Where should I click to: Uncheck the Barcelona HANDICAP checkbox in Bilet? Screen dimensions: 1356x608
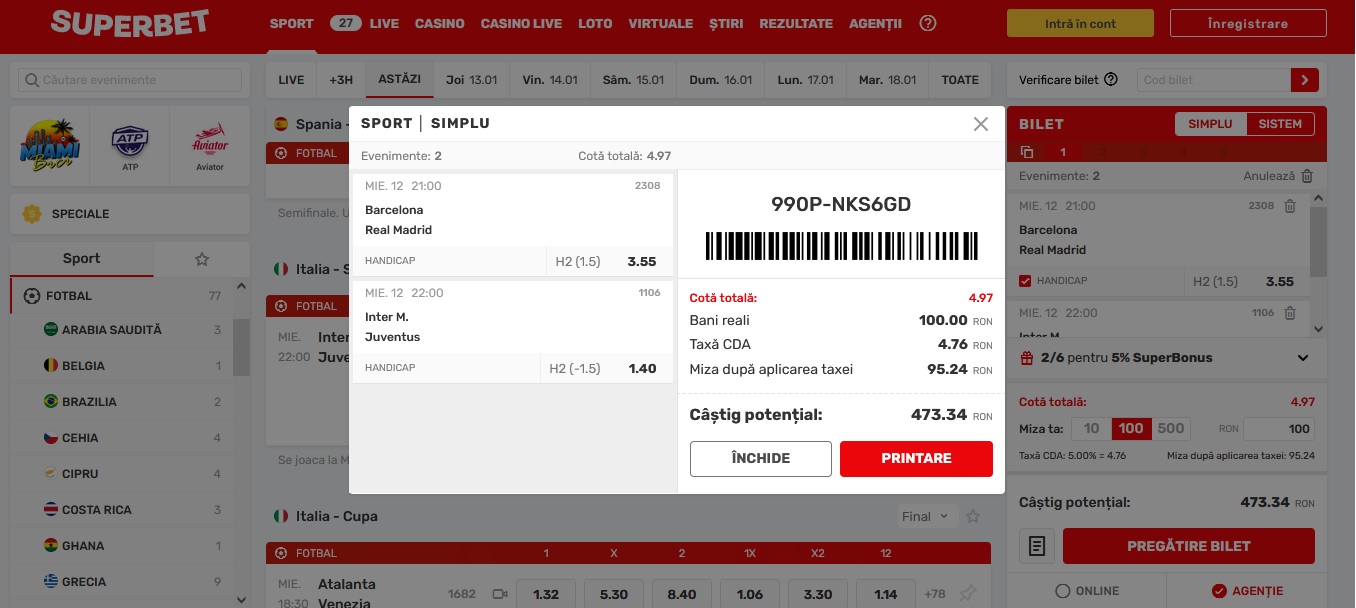(x=1025, y=281)
